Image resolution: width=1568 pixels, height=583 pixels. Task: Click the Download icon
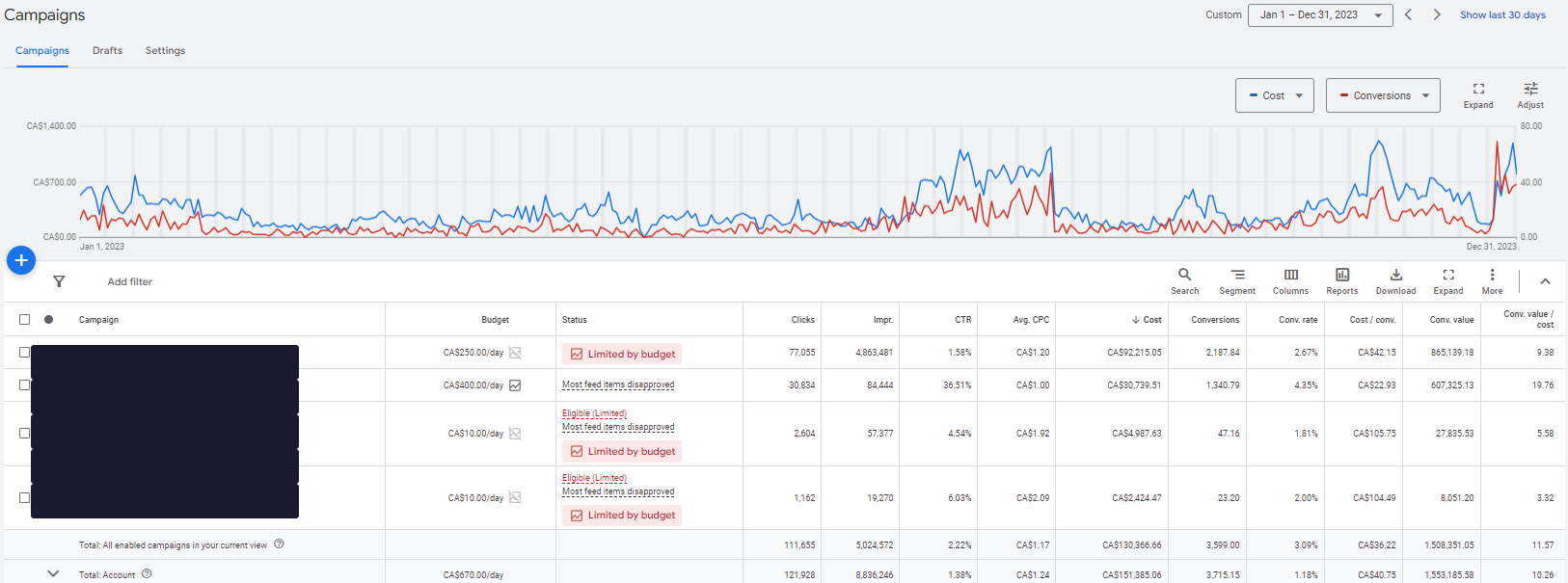pos(1395,281)
